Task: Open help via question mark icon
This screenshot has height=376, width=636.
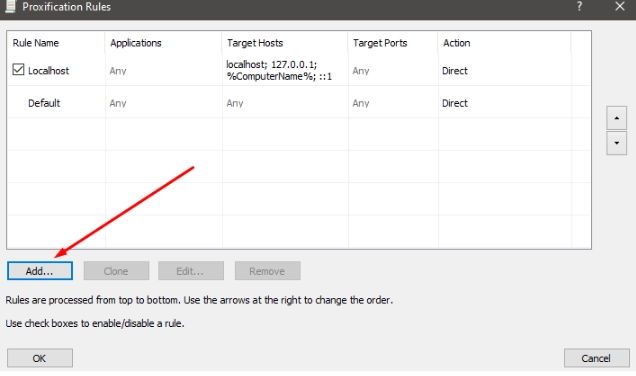Action: pyautogui.click(x=579, y=6)
